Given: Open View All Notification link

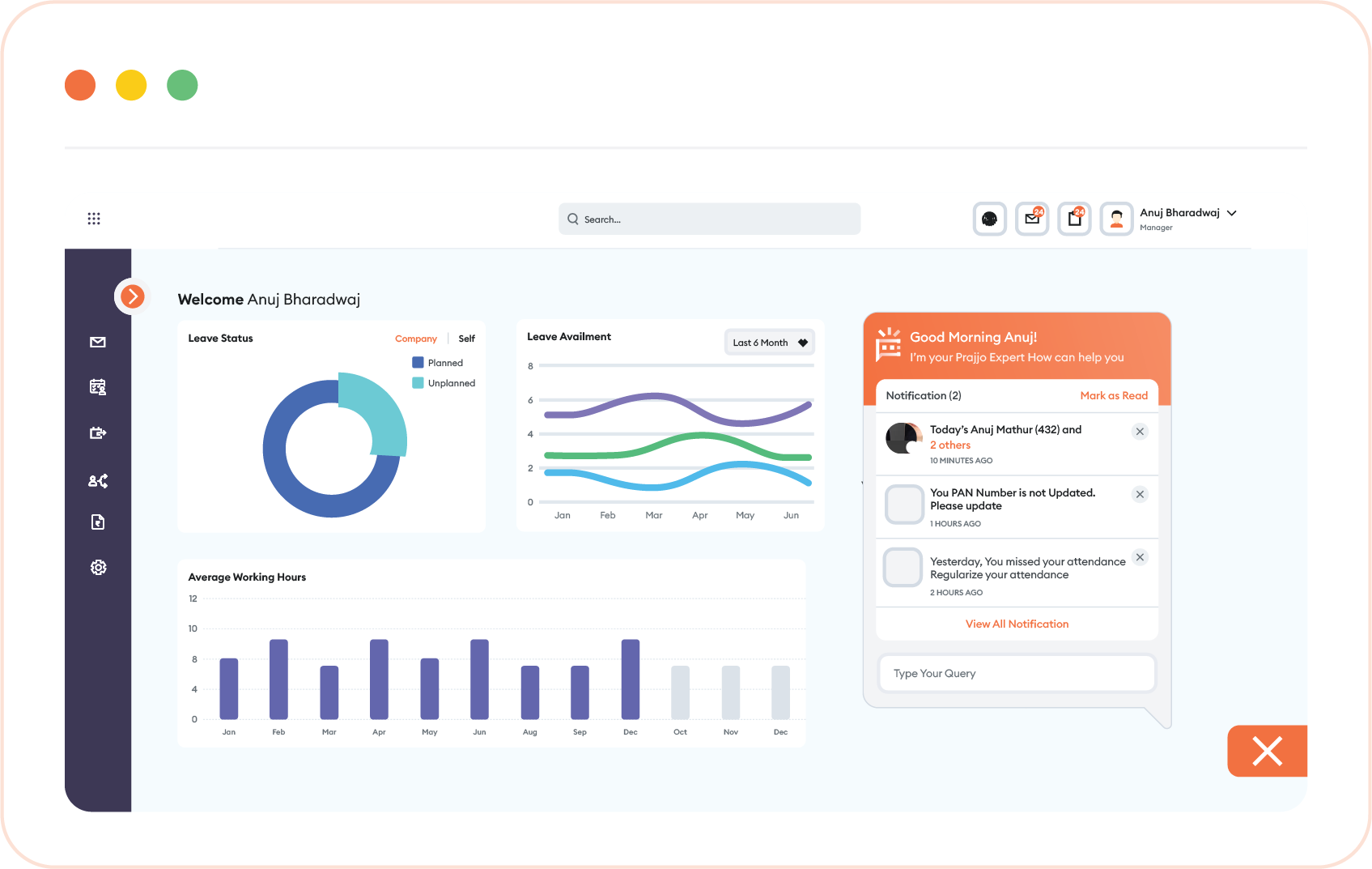Looking at the screenshot, I should [x=1017, y=624].
